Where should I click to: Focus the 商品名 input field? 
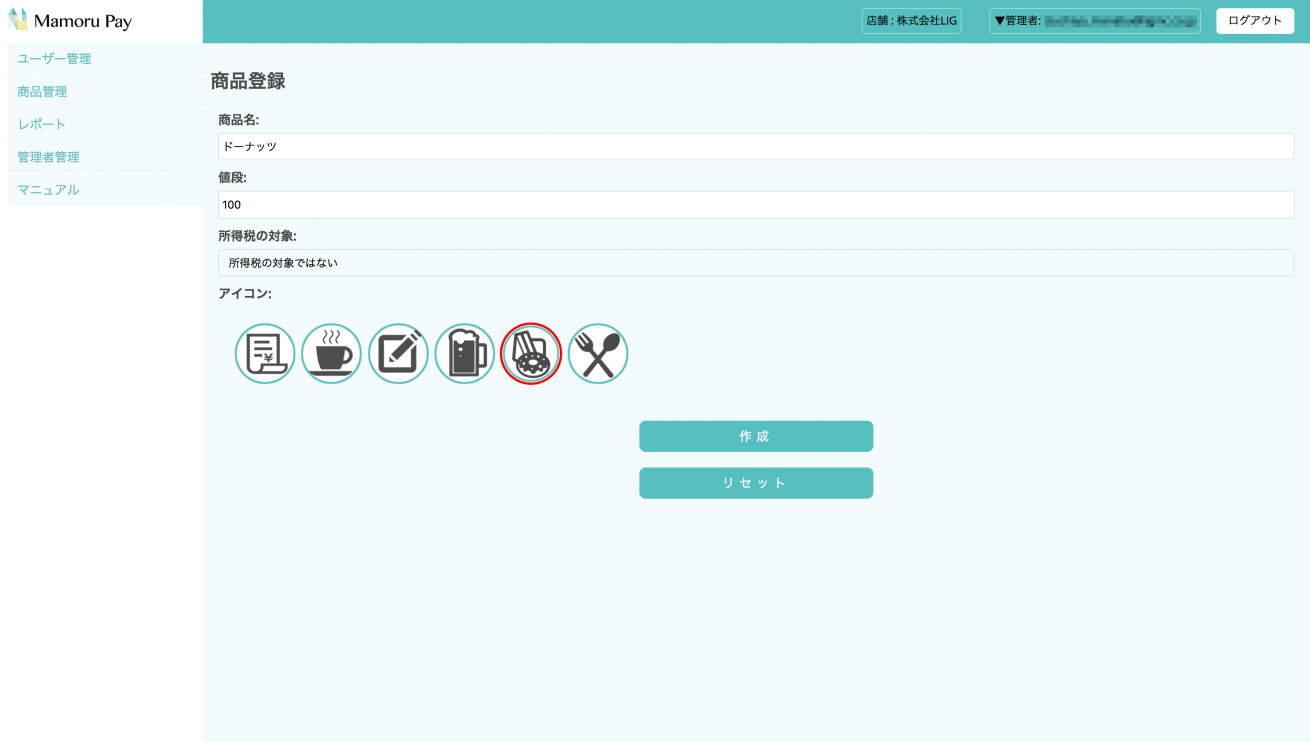point(756,147)
